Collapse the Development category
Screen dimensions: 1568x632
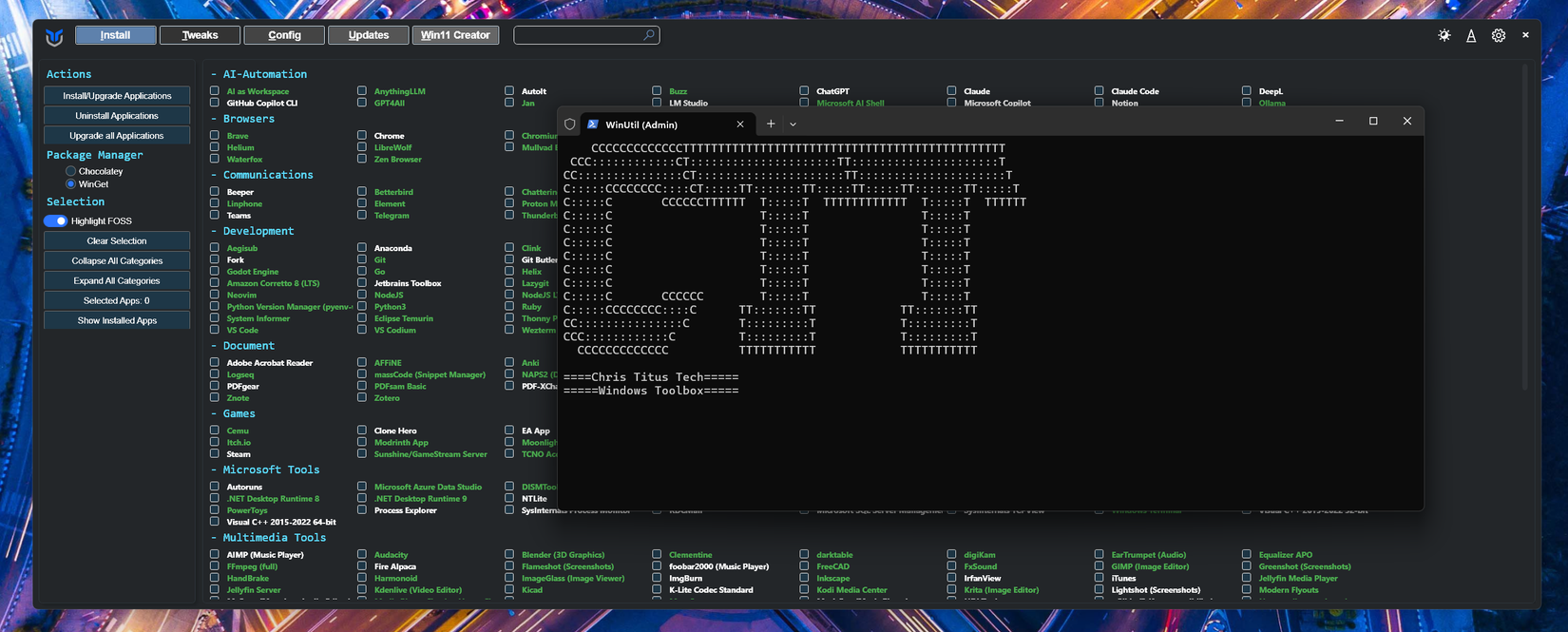click(253, 231)
